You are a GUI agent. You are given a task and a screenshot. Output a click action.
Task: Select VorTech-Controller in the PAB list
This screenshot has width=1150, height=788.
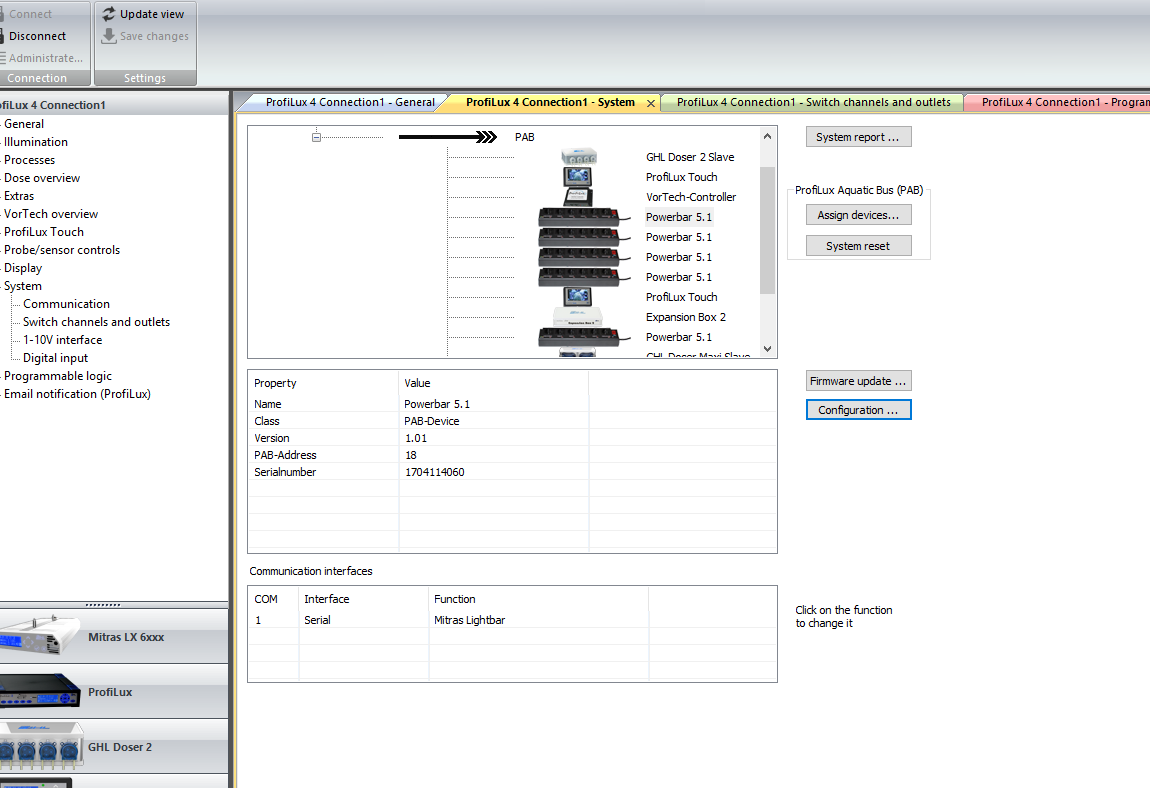[x=691, y=197]
